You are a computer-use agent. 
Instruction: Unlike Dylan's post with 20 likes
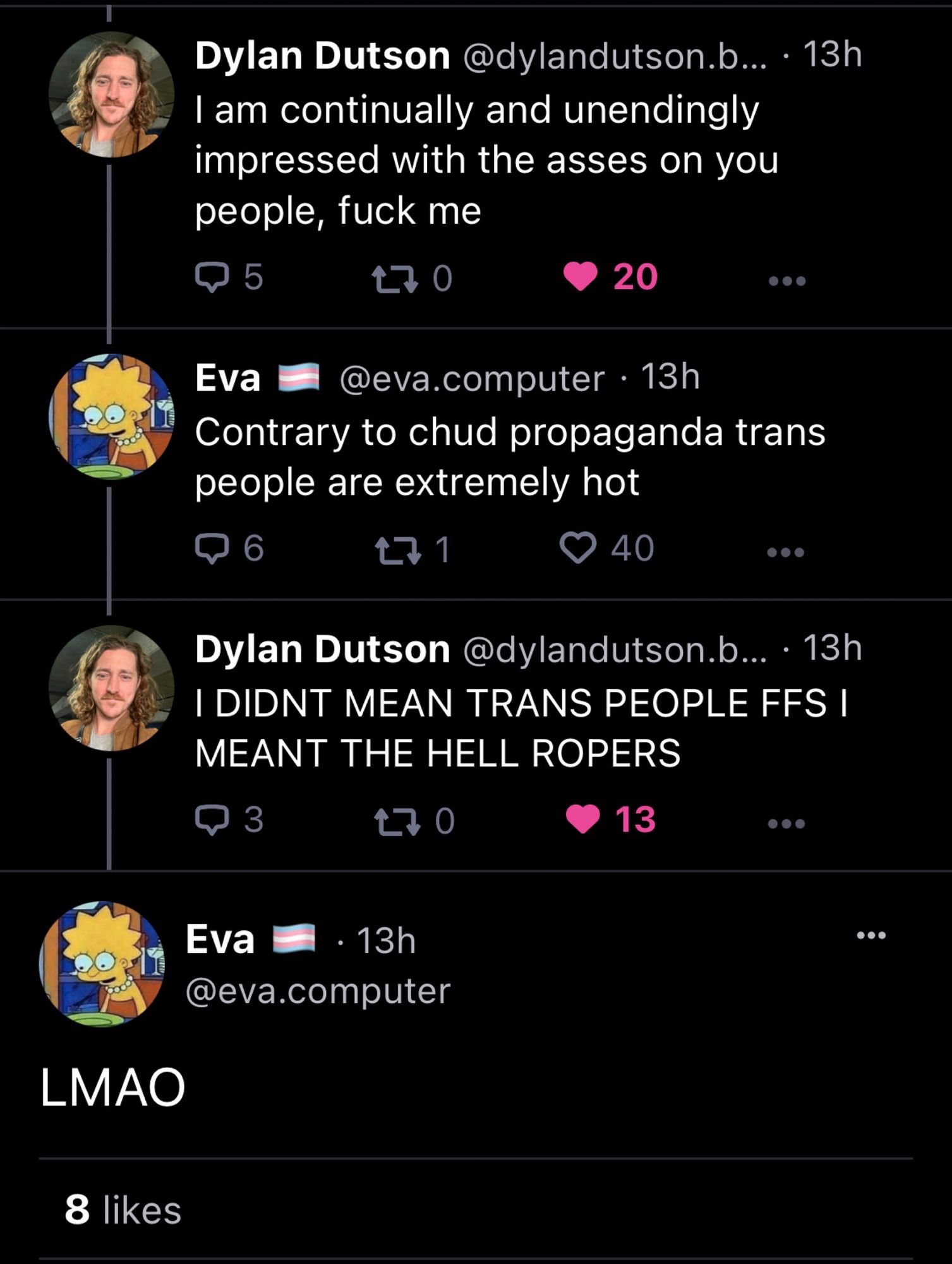[610, 277]
